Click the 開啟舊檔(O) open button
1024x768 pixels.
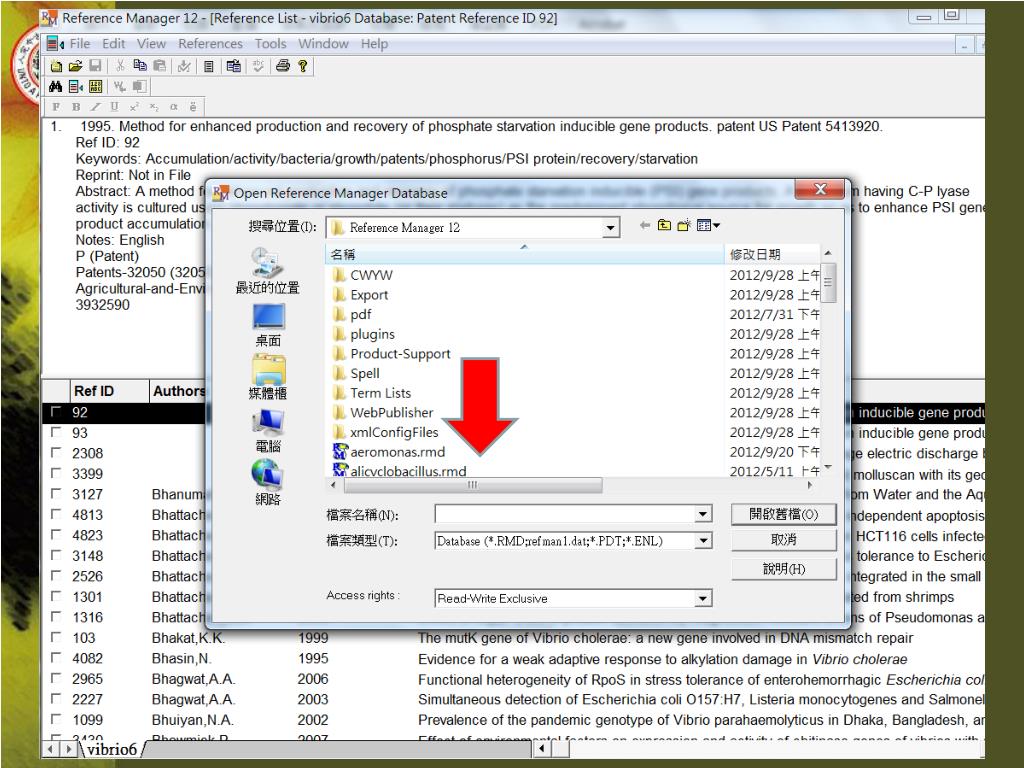[x=783, y=514]
